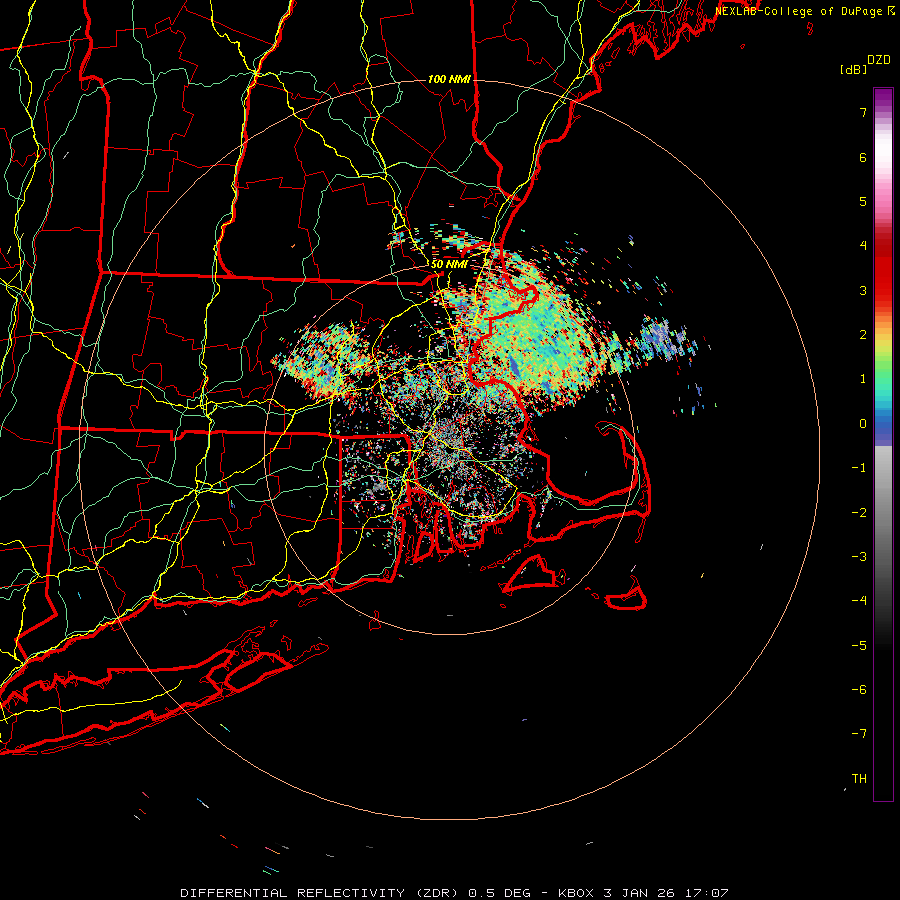
Task: Click the 100 NMI range ring label
Action: (449, 79)
